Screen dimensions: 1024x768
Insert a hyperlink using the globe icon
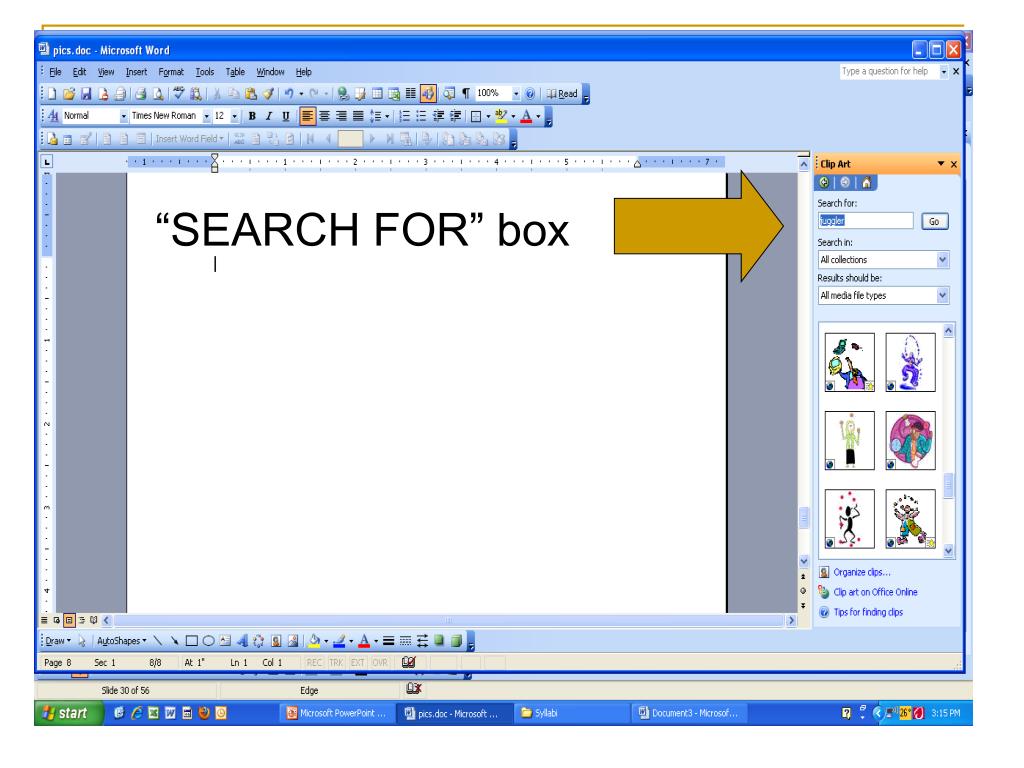coord(343,94)
